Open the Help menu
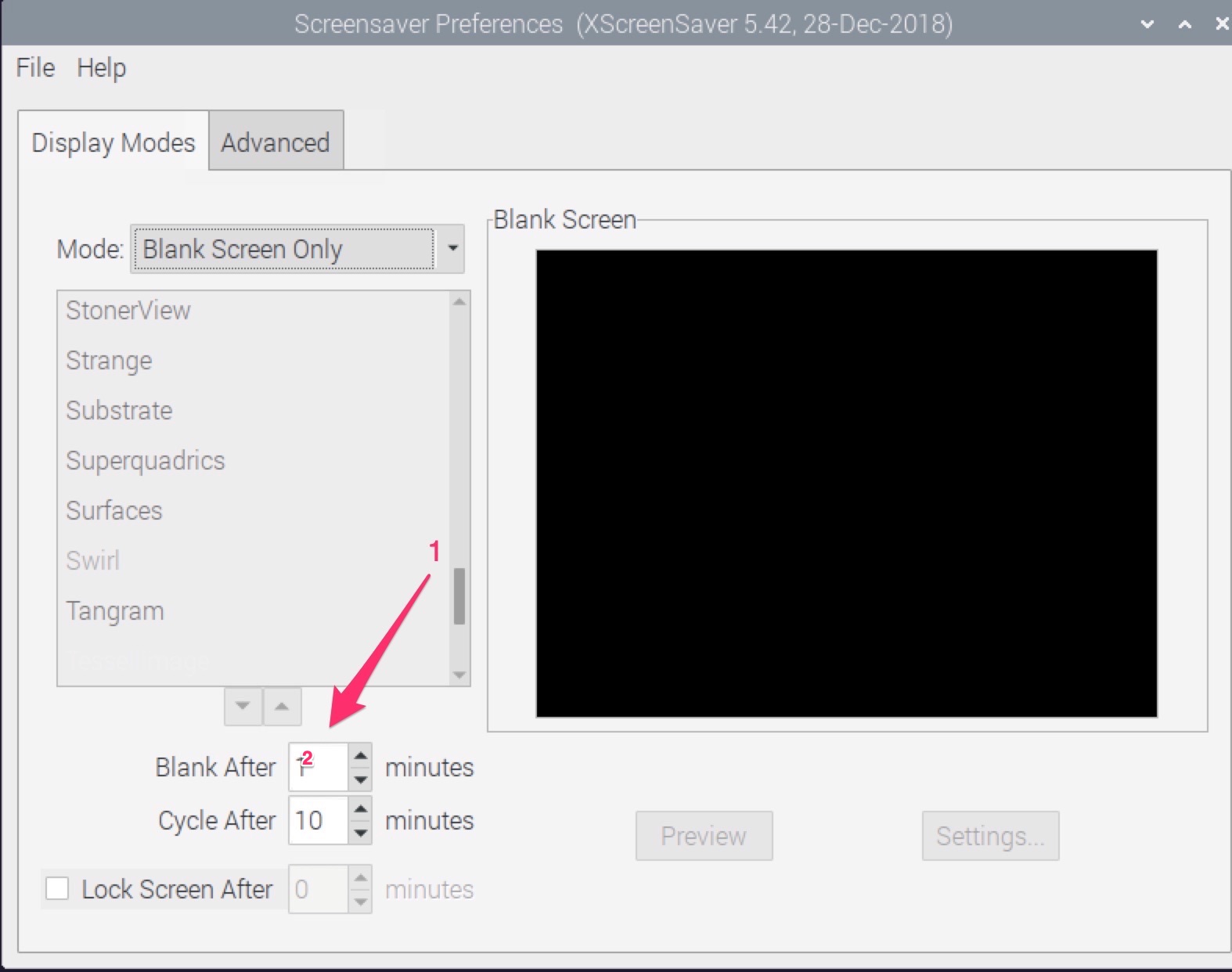The height and width of the screenshot is (972, 1232). click(101, 68)
